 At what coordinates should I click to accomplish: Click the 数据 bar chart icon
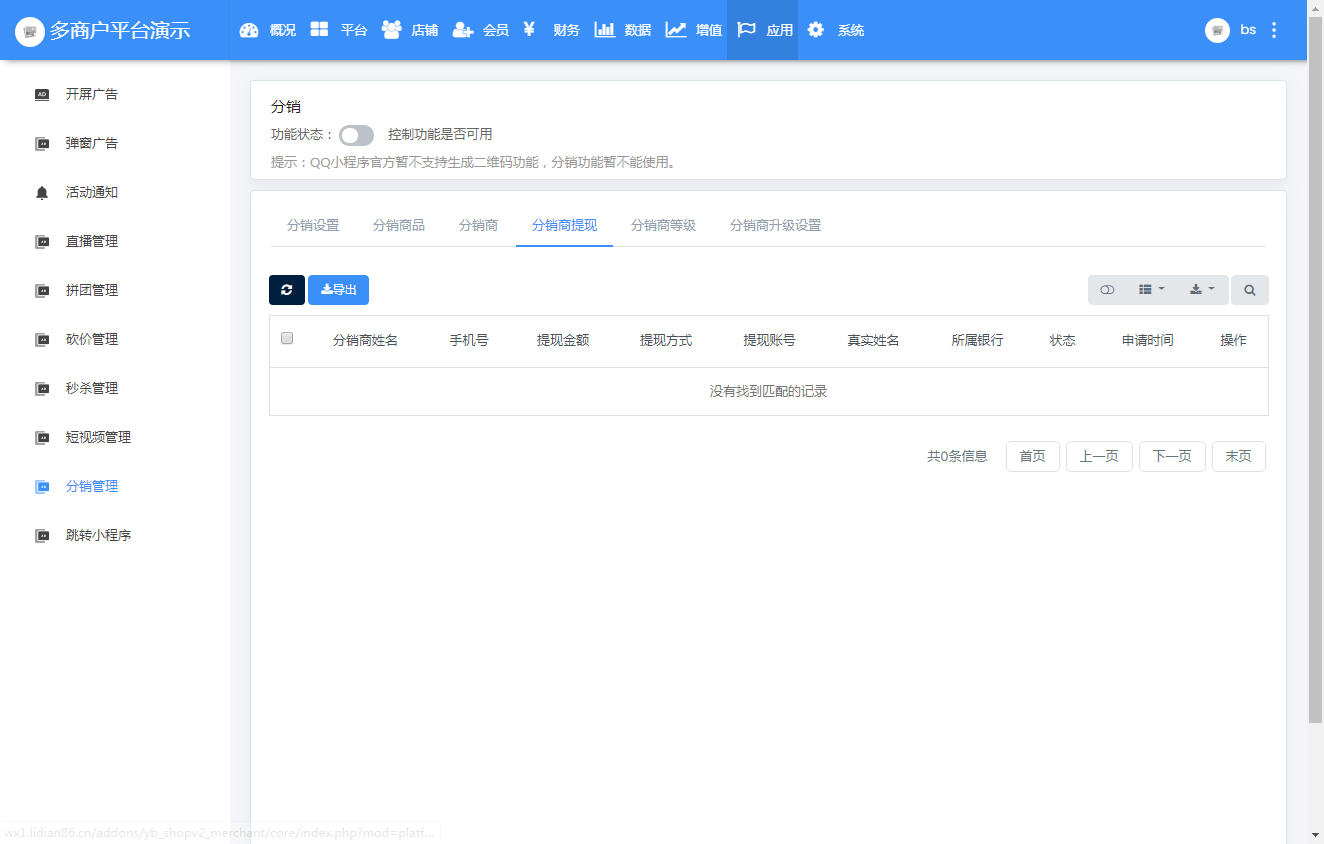click(x=604, y=30)
